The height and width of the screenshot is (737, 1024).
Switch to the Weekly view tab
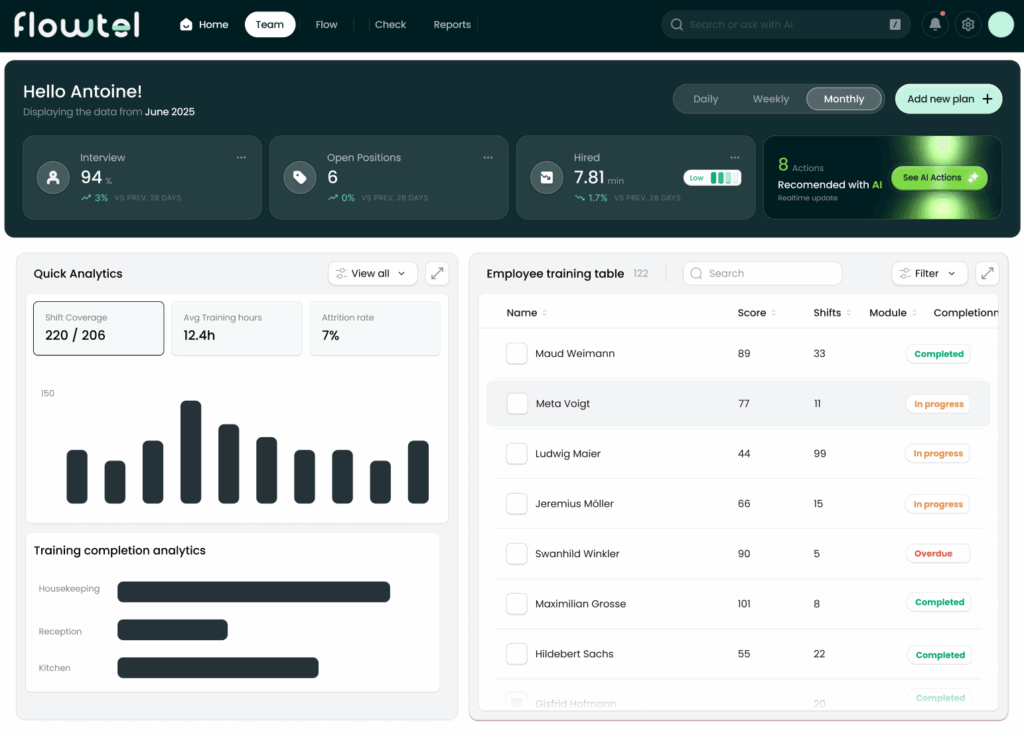pos(770,99)
